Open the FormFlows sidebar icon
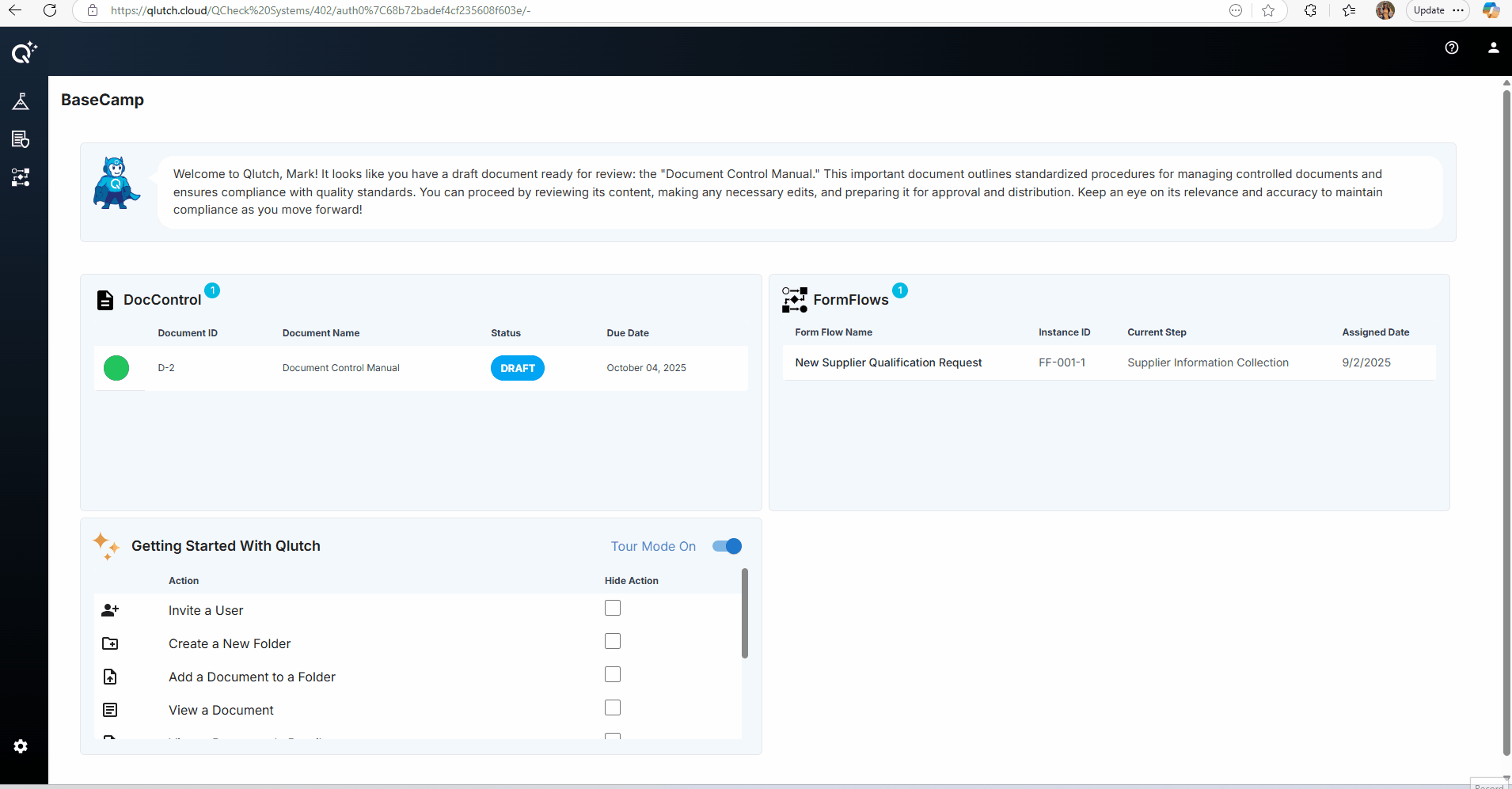 click(x=21, y=177)
